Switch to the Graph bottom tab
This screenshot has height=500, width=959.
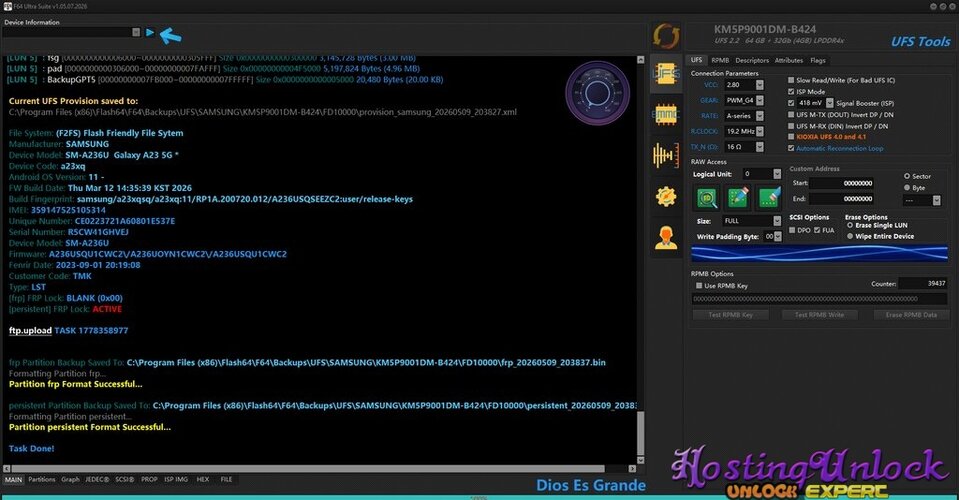70,480
